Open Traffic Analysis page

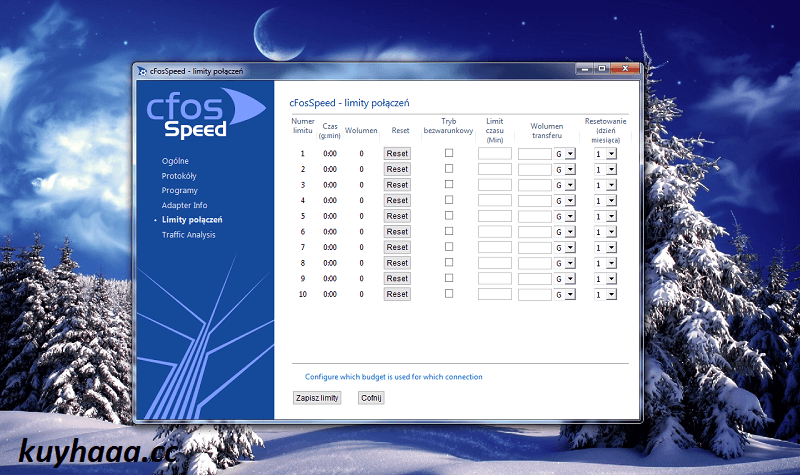point(188,235)
